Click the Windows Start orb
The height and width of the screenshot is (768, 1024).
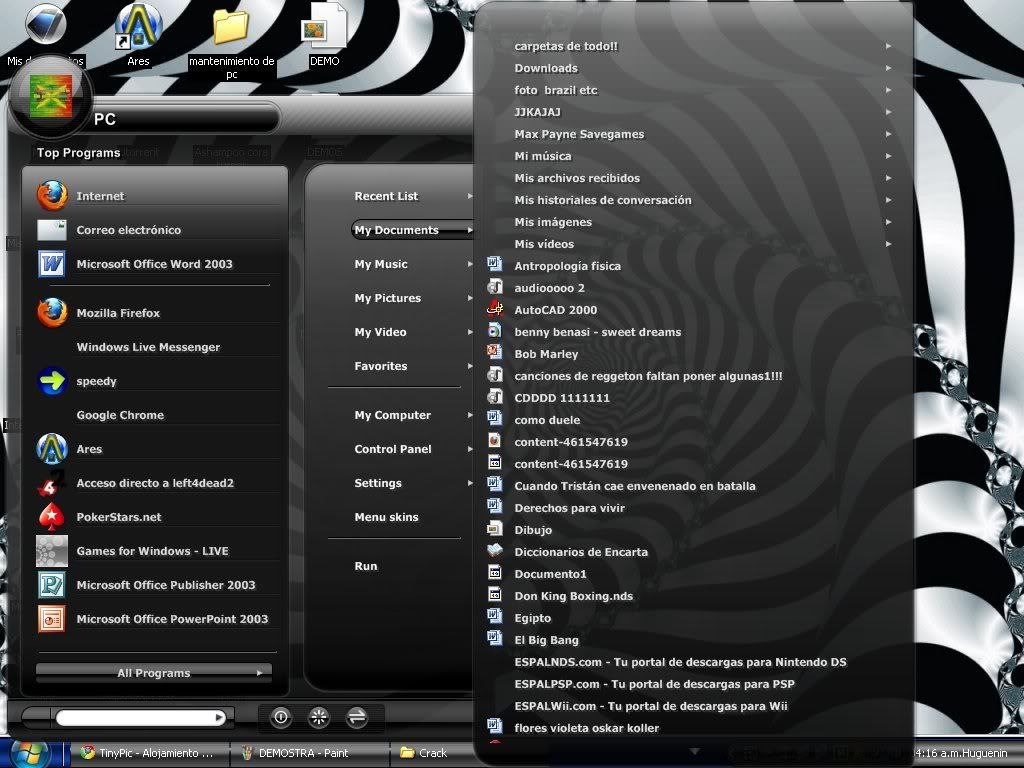[x=30, y=754]
